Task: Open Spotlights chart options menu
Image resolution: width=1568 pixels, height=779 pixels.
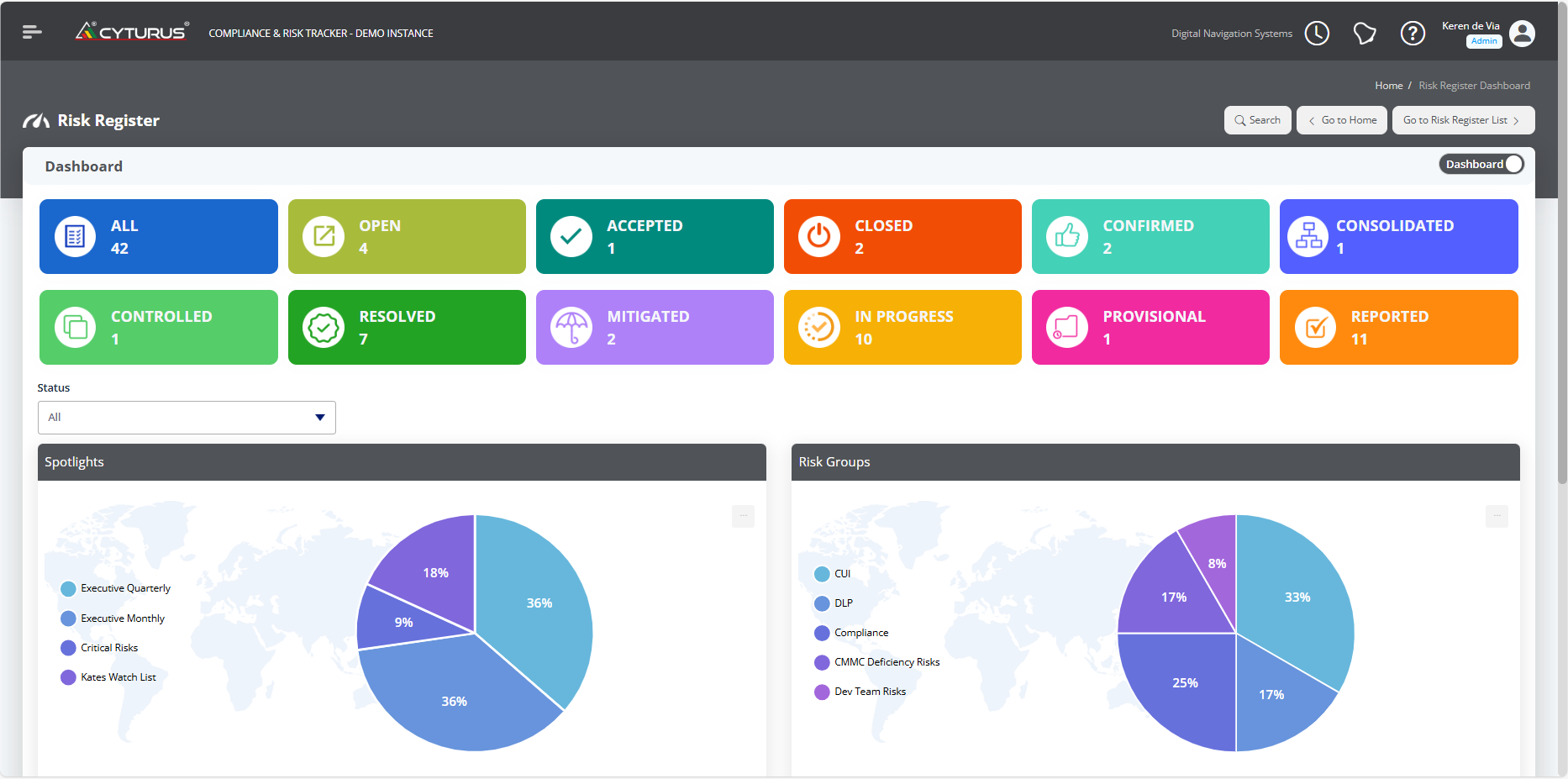Action: tap(743, 516)
